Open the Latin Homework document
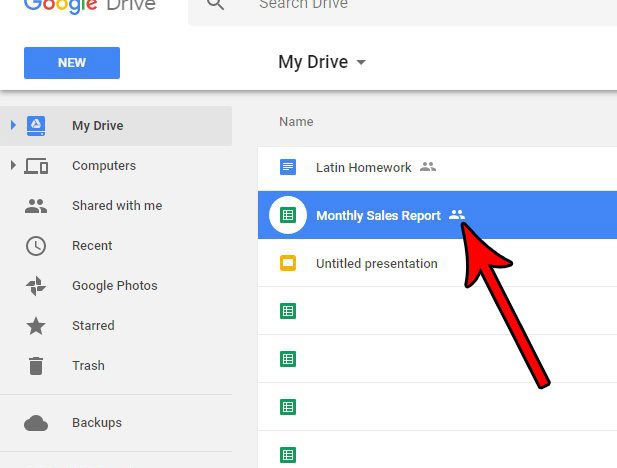Viewport: 617px width, 468px height. coord(363,168)
